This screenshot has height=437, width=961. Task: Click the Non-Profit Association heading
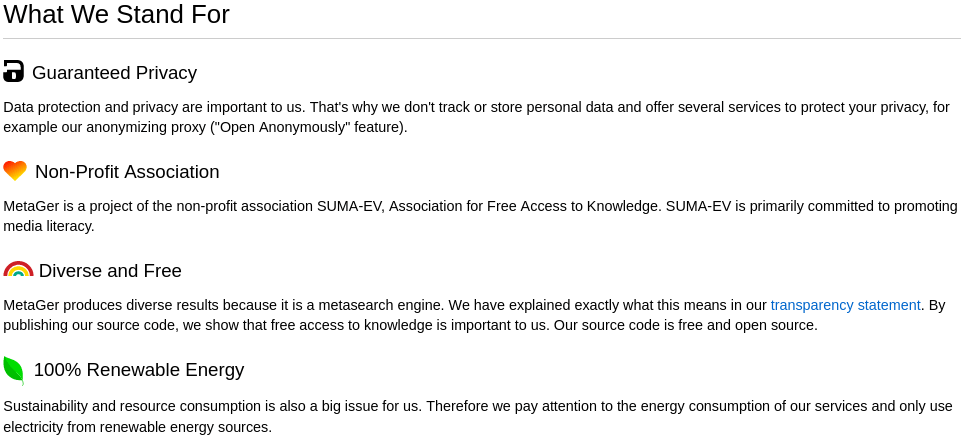coord(127,172)
